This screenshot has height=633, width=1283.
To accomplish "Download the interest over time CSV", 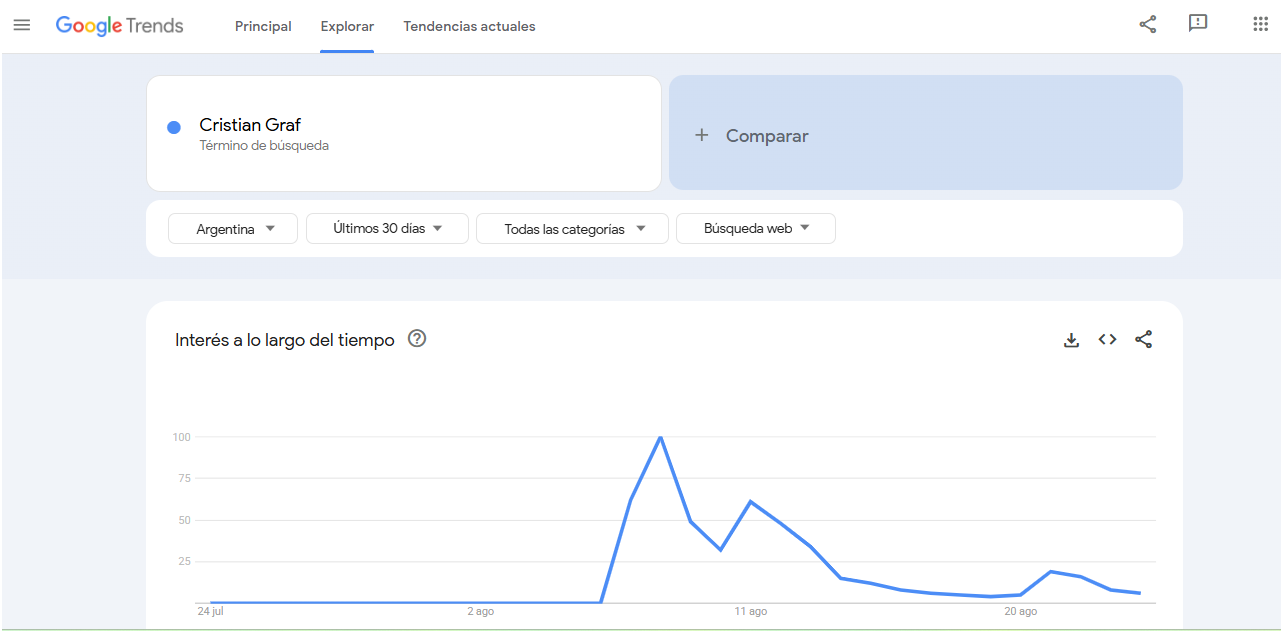I will 1071,340.
